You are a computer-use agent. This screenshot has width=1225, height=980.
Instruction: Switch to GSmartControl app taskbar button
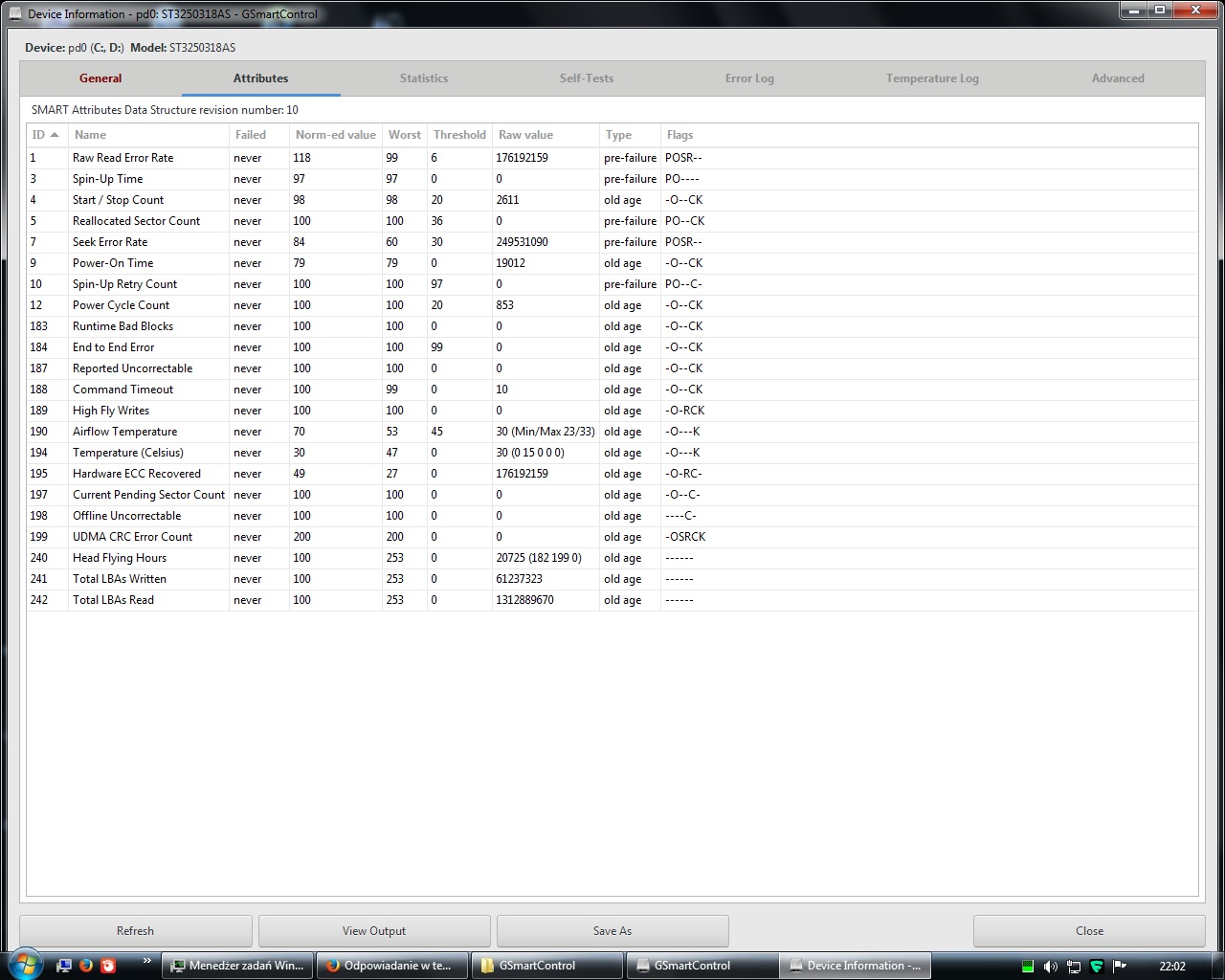(702, 966)
